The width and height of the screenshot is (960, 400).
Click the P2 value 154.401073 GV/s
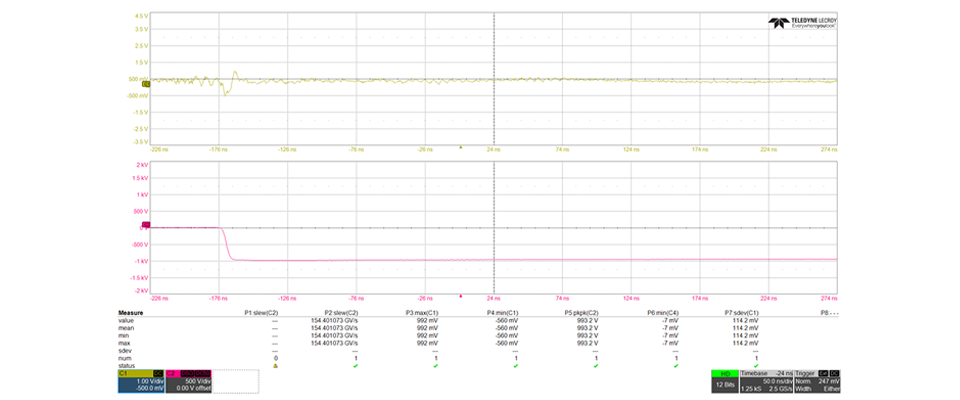334,320
